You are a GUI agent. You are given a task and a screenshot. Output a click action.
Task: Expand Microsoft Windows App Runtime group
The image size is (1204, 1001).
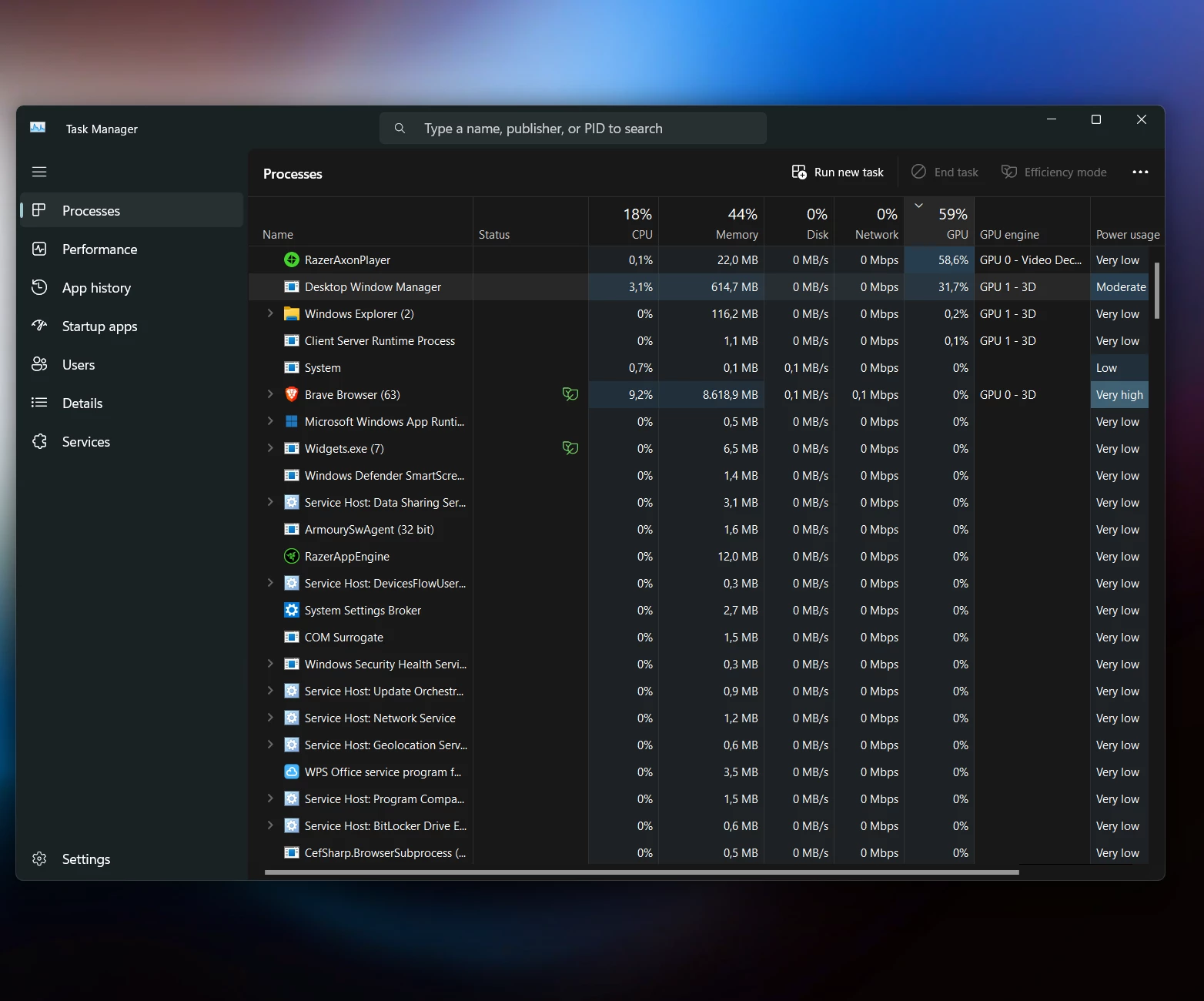click(x=270, y=421)
